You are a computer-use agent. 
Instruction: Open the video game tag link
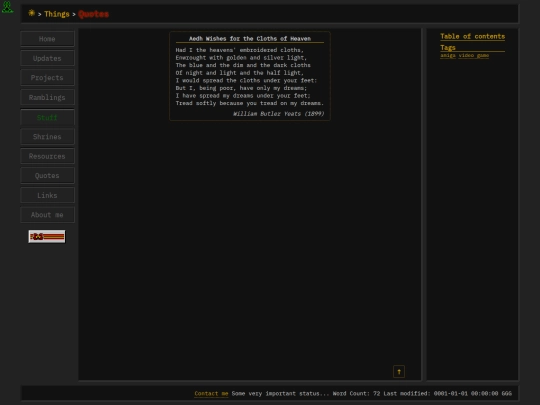pos(474,55)
